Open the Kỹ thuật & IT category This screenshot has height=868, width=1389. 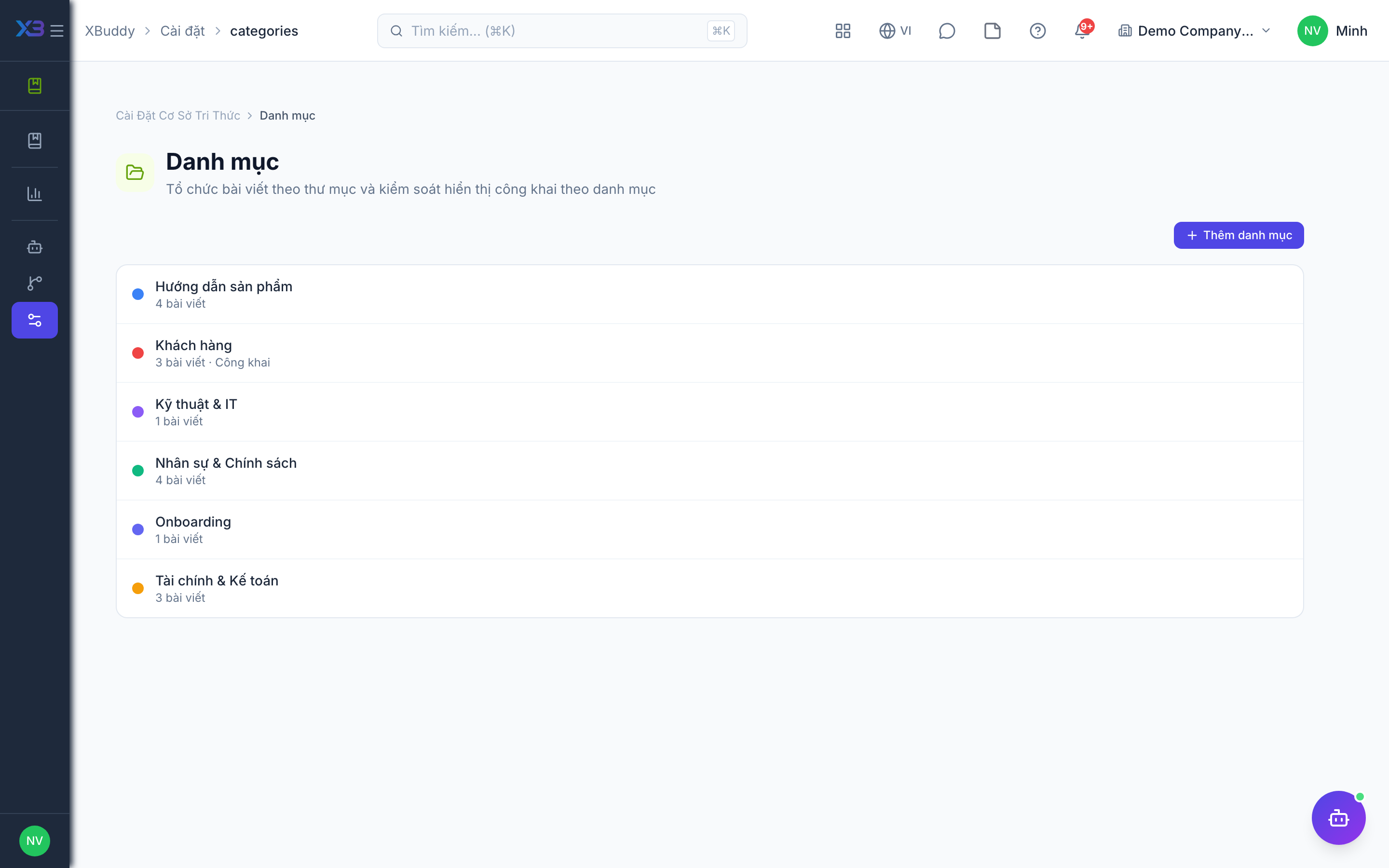pyautogui.click(x=709, y=412)
